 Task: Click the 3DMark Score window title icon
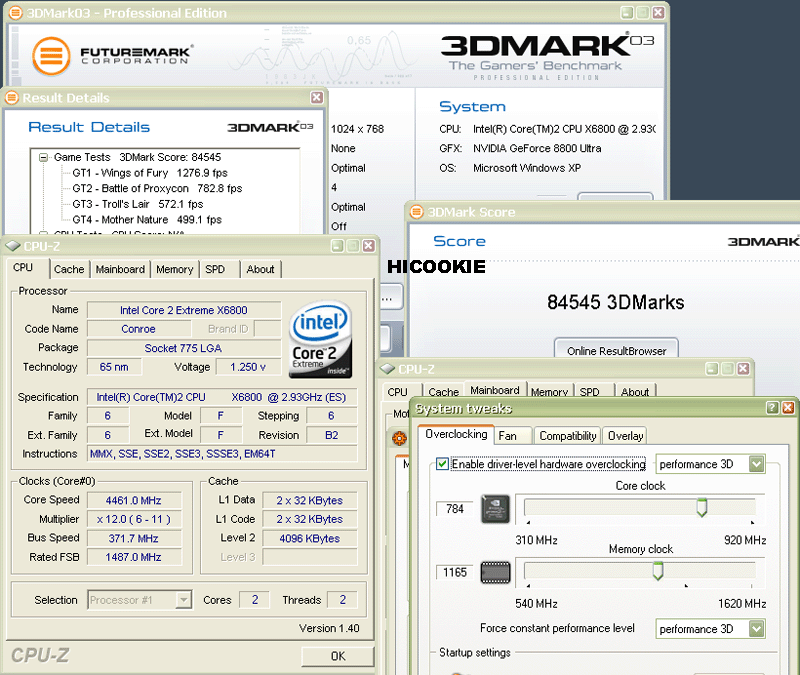416,211
